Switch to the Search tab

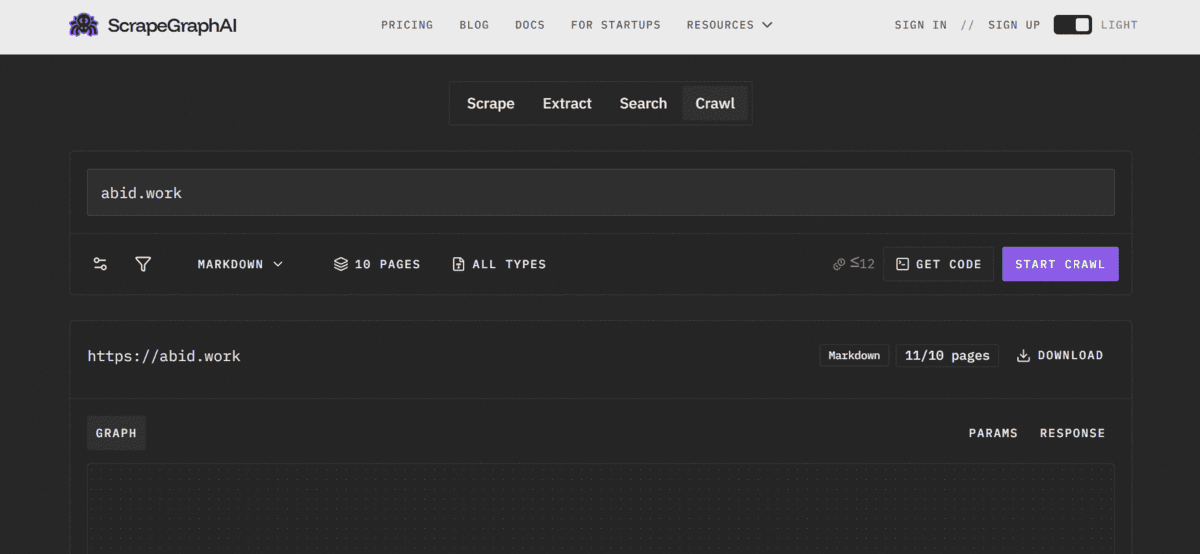pos(643,103)
